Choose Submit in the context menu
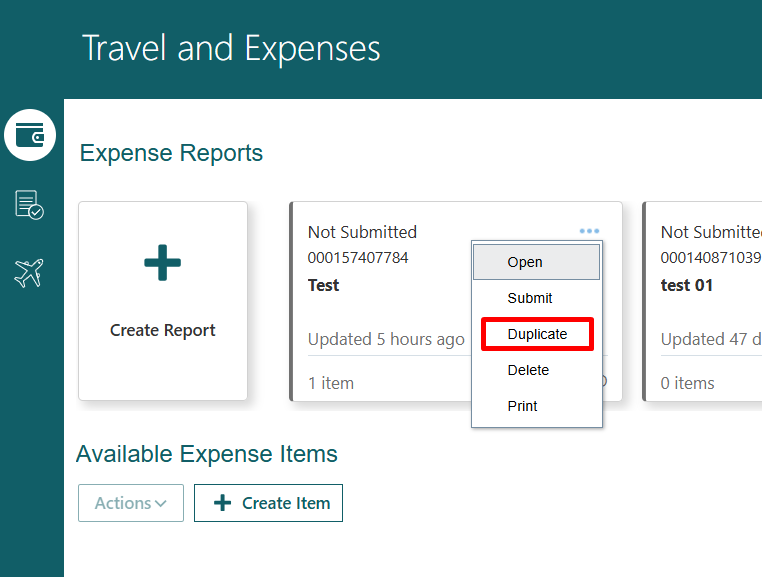Viewport: 762px width, 577px height. pos(537,298)
